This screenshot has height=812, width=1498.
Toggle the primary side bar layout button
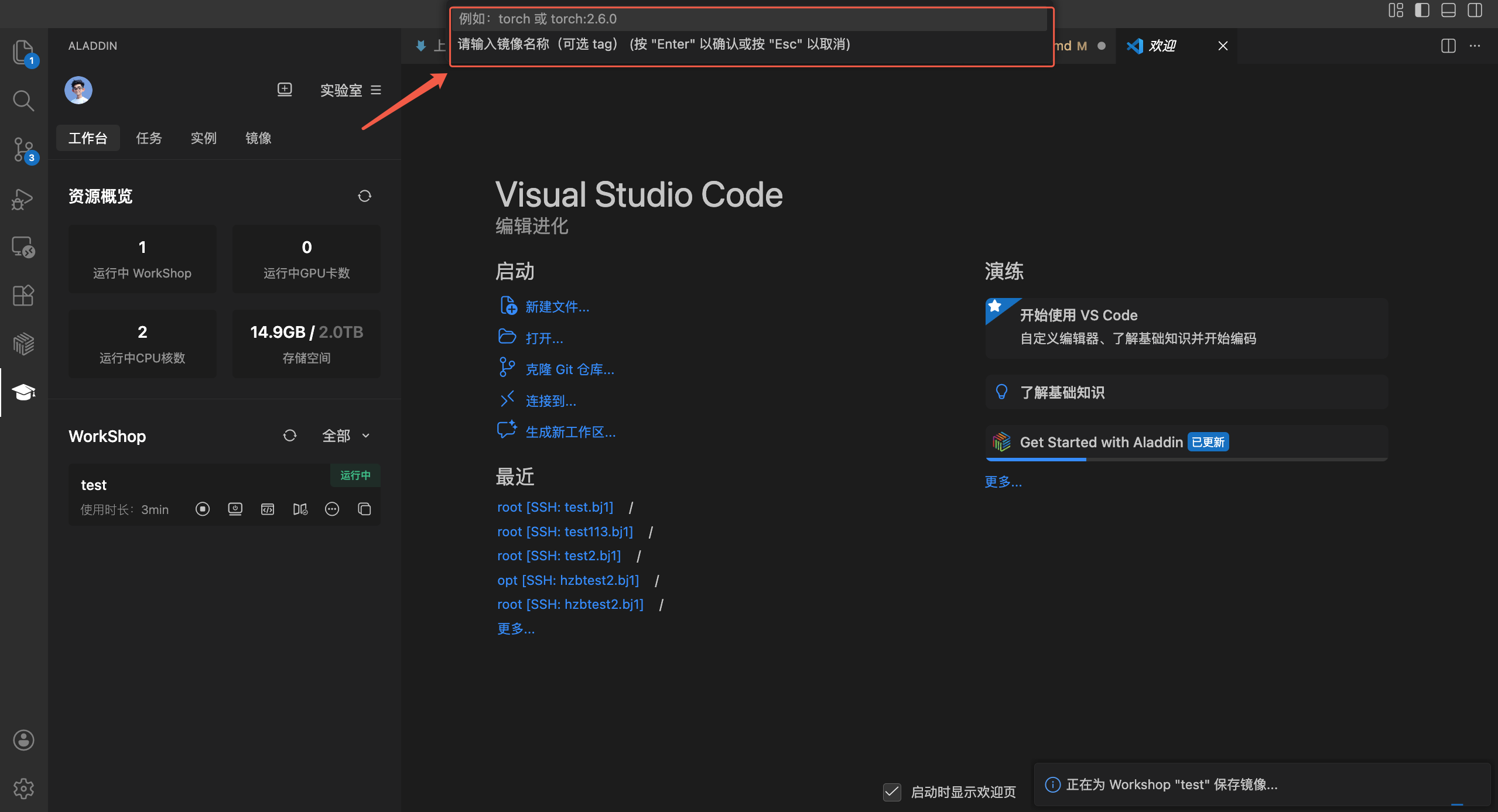click(x=1422, y=11)
